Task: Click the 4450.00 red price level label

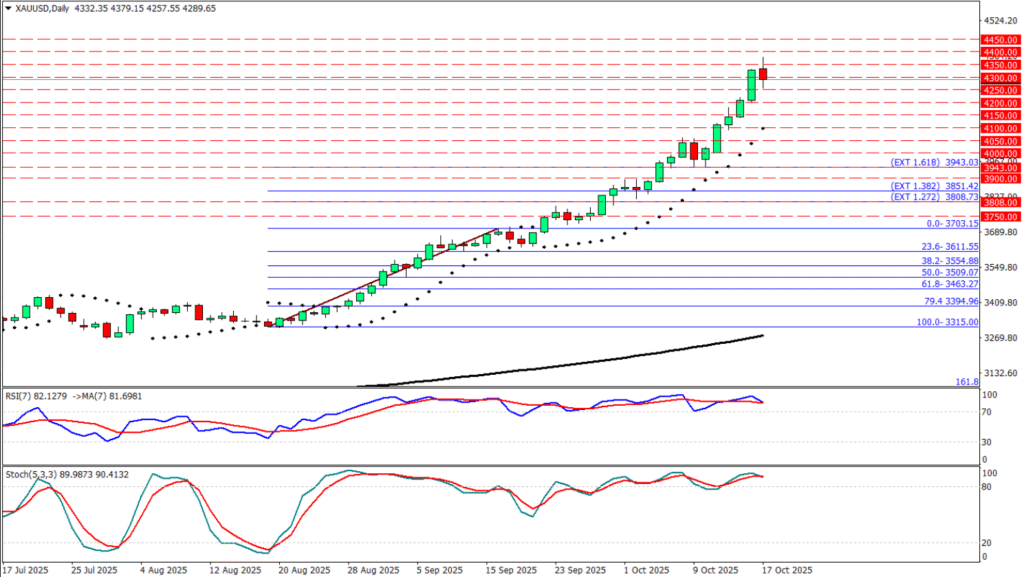Action: click(x=998, y=39)
